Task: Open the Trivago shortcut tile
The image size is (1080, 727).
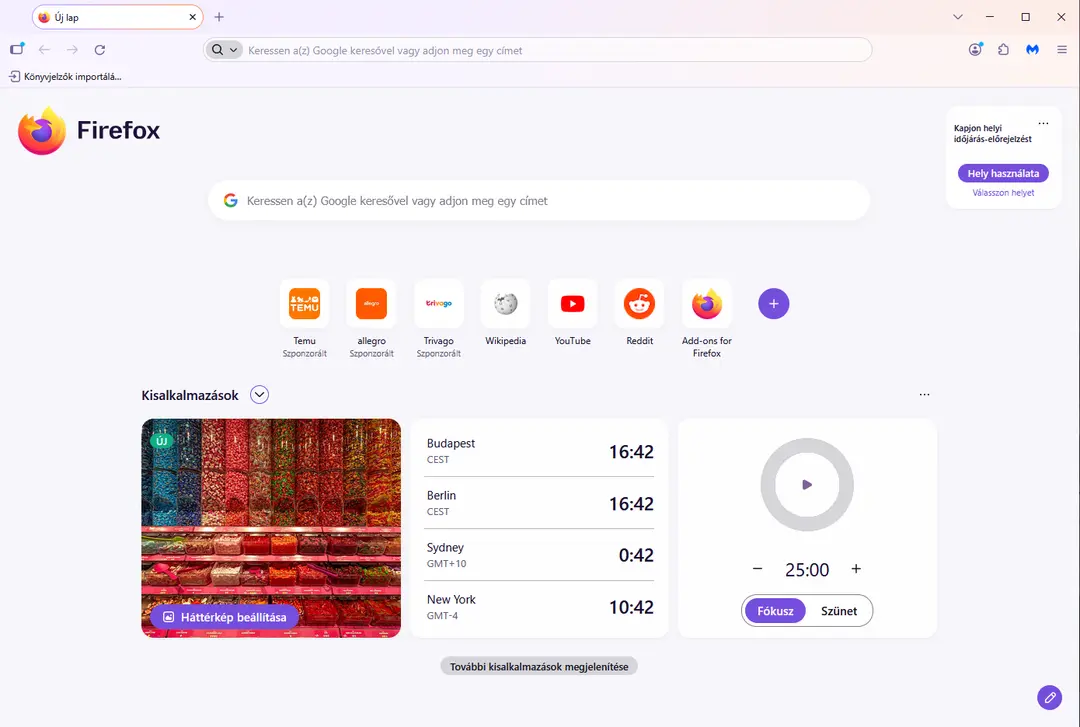Action: [x=439, y=304]
